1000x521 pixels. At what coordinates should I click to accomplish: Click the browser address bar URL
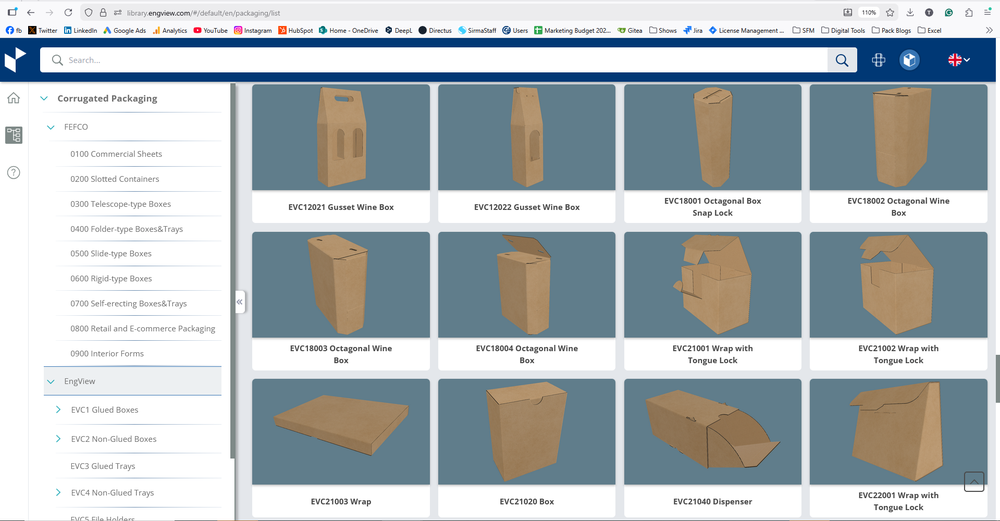click(x=203, y=13)
